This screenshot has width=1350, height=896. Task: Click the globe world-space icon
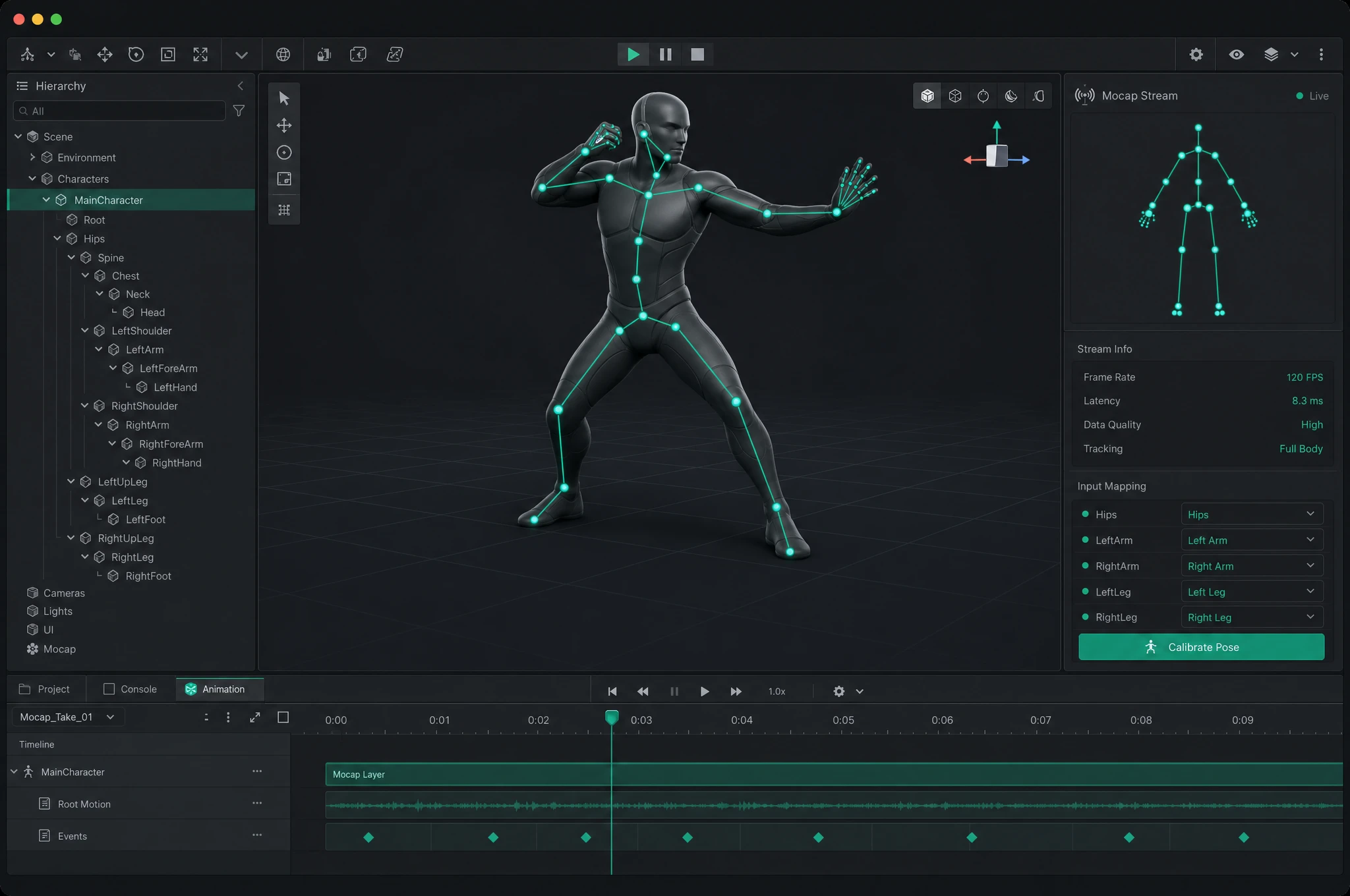283,55
